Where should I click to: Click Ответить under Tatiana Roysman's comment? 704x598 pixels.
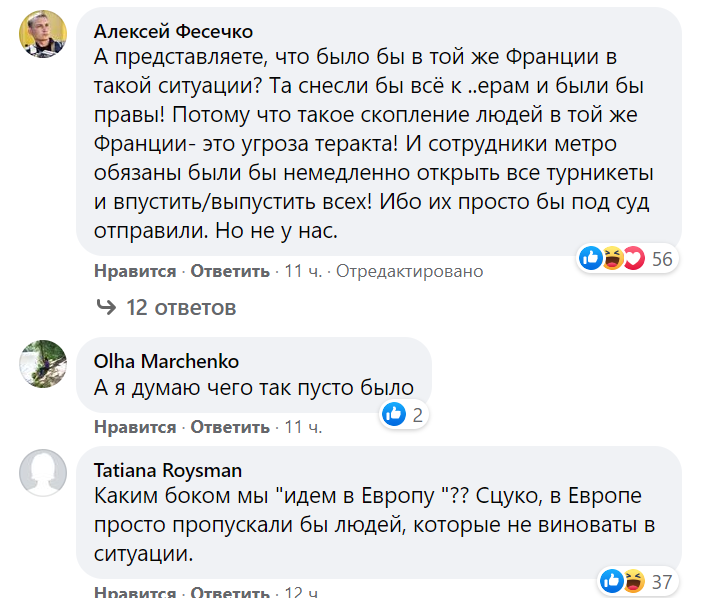(x=230, y=592)
